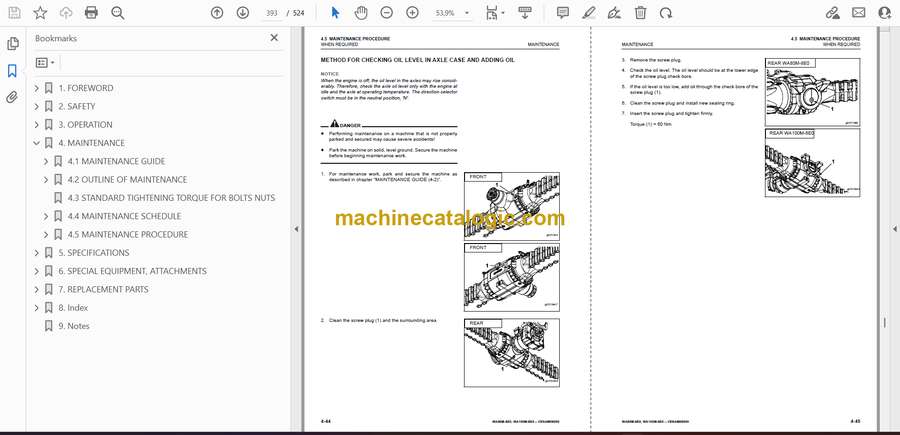The image size is (900, 435).
Task: Add document to favorites star
Action: (x=40, y=13)
